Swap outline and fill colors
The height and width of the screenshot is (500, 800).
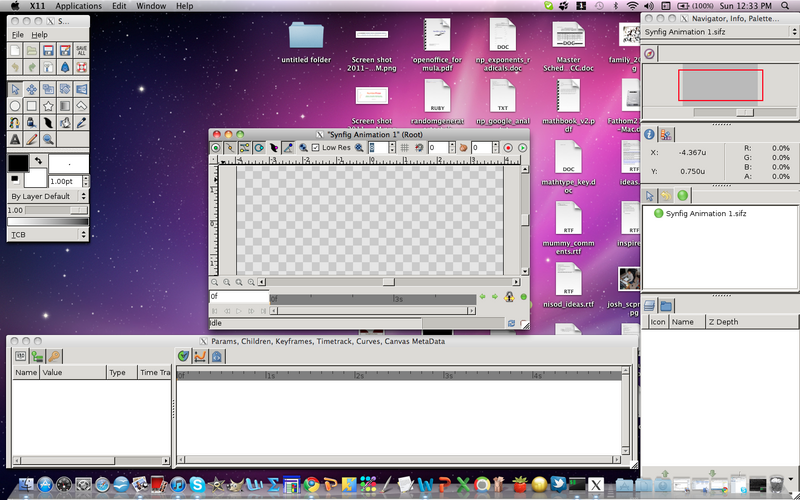pos(38,161)
